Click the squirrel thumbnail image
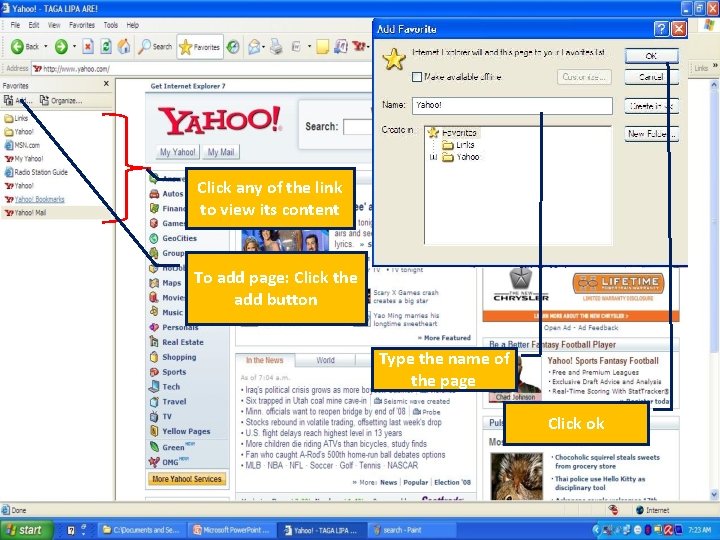This screenshot has width=720, height=540. pyautogui.click(x=516, y=476)
